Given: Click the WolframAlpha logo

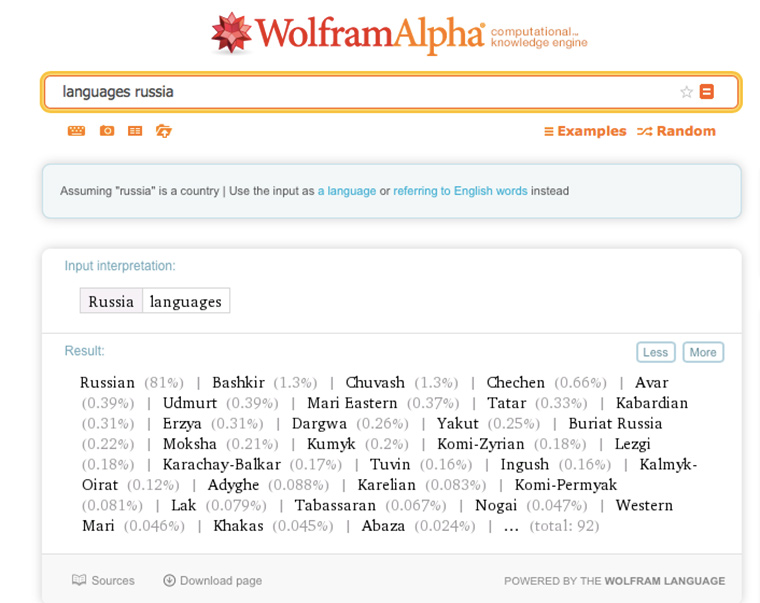Looking at the screenshot, I should [x=348, y=33].
